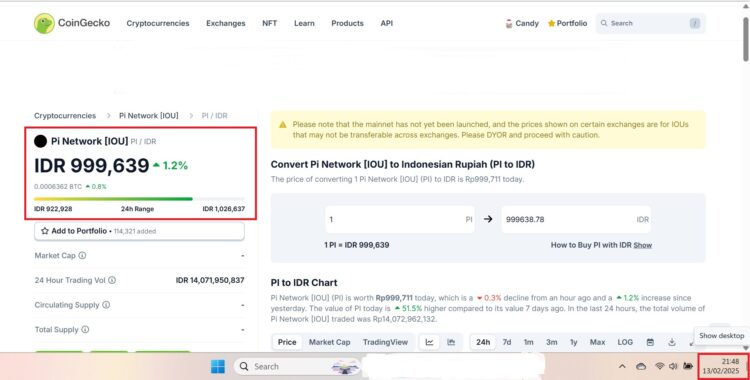Screen dimensions: 750x380
Task: Open the taskbar clock showing 21:48
Action: click(721, 366)
